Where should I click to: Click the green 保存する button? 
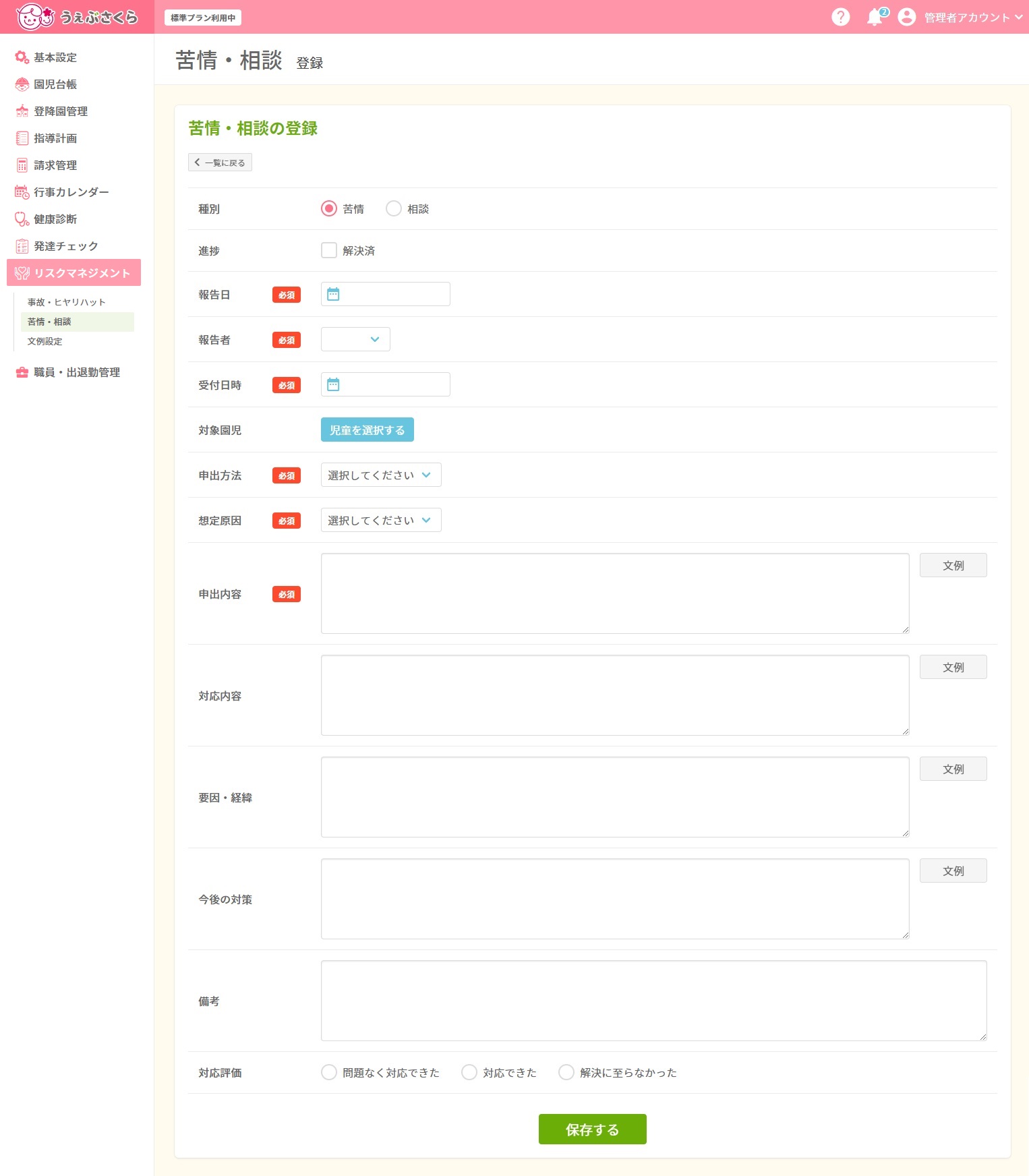pyautogui.click(x=593, y=1129)
